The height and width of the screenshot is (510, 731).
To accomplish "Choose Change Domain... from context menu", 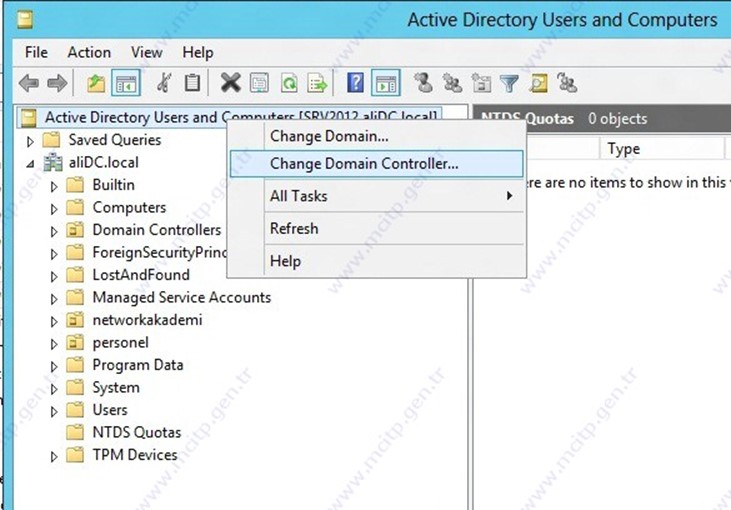I will [x=377, y=136].
